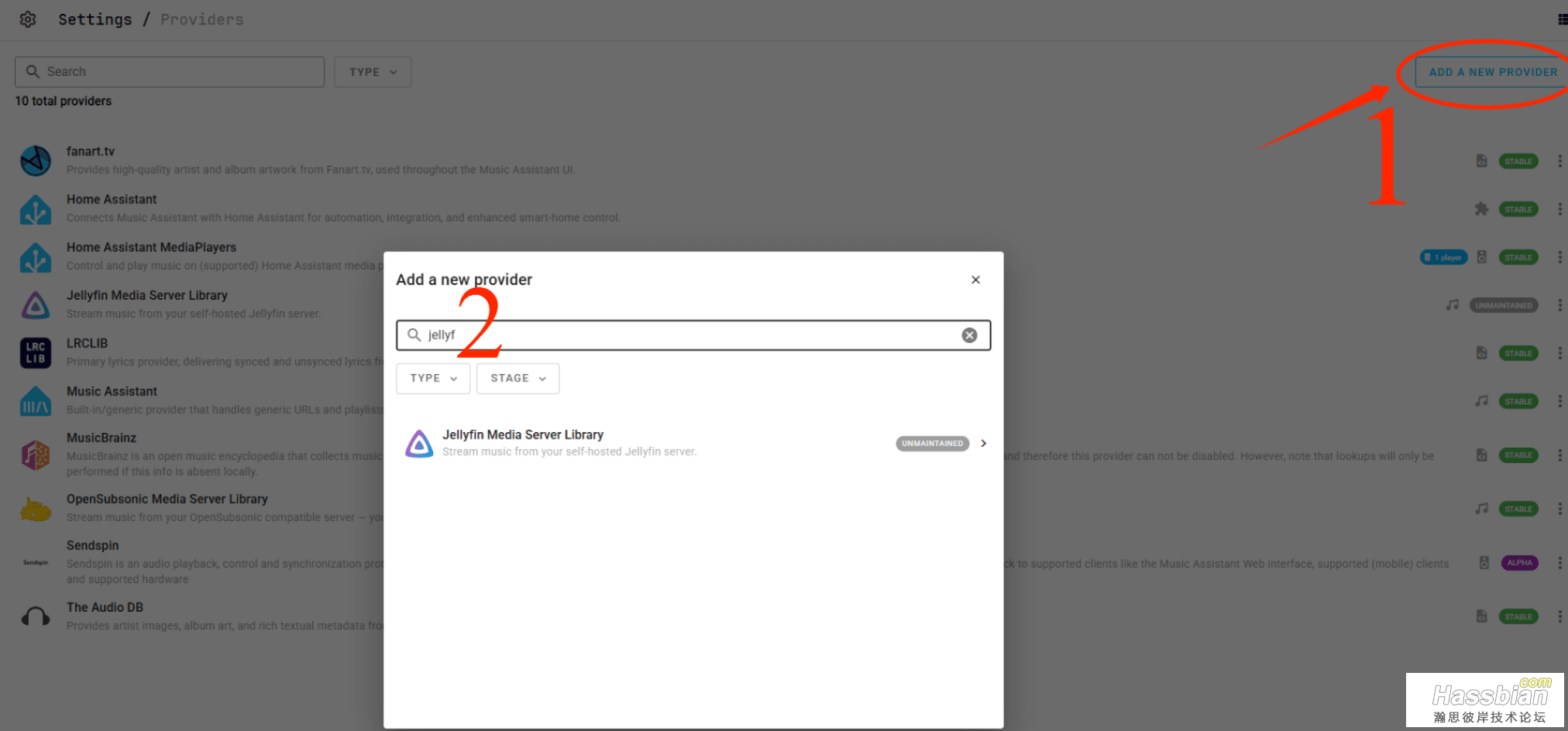The image size is (1568, 731).
Task: Clear the jellyf search text
Action: (x=969, y=335)
